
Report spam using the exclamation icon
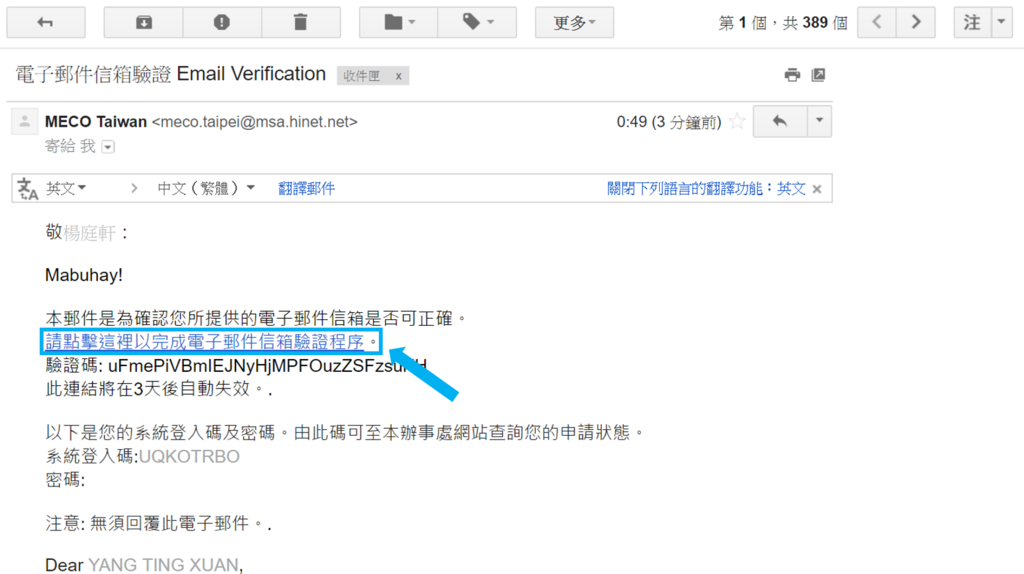pyautogui.click(x=222, y=22)
